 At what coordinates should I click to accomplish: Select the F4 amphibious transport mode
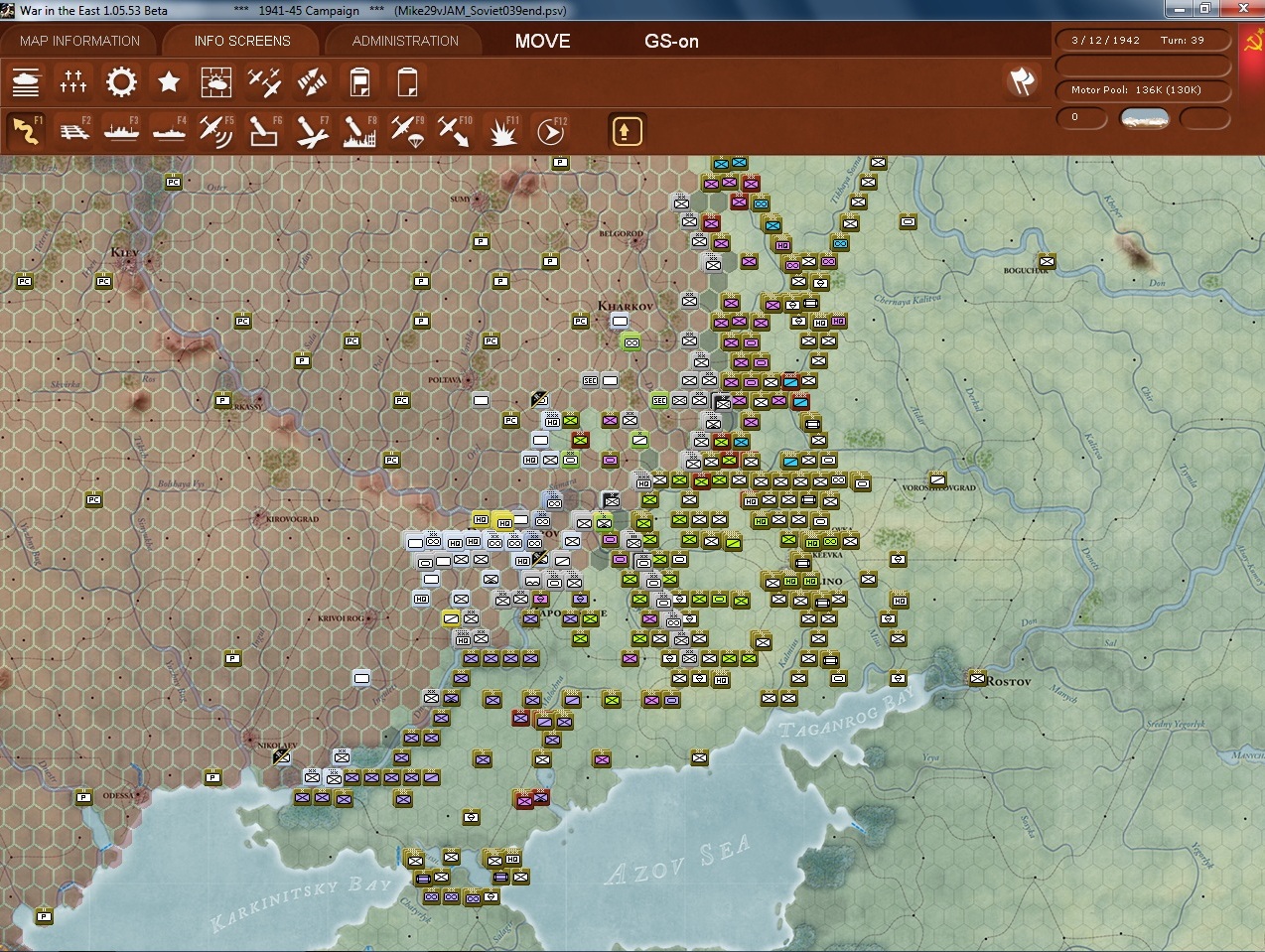click(x=169, y=131)
